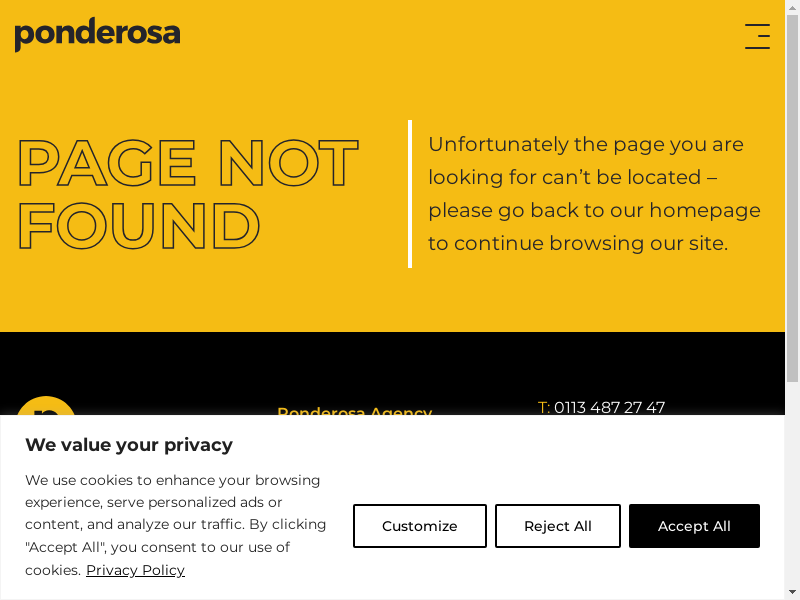
Task: Click the ponderosa logo in header
Action: [97, 34]
